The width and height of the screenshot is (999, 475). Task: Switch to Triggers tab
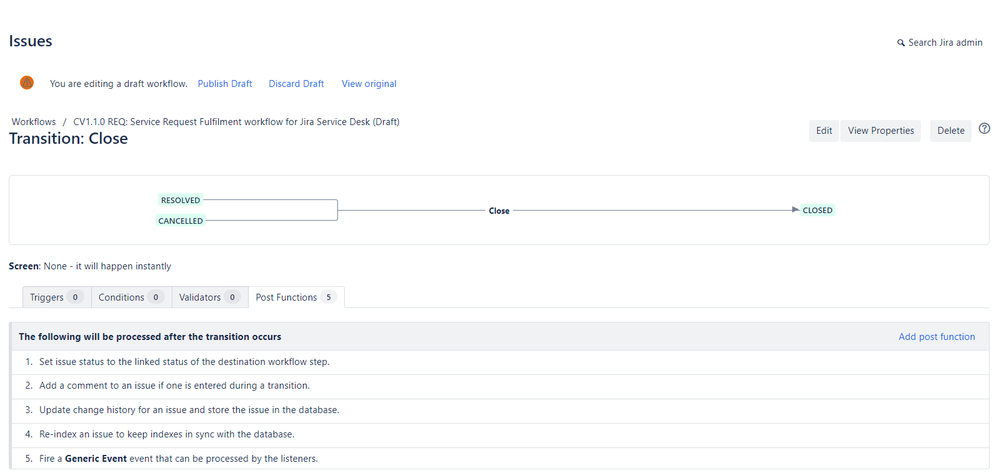coord(57,297)
